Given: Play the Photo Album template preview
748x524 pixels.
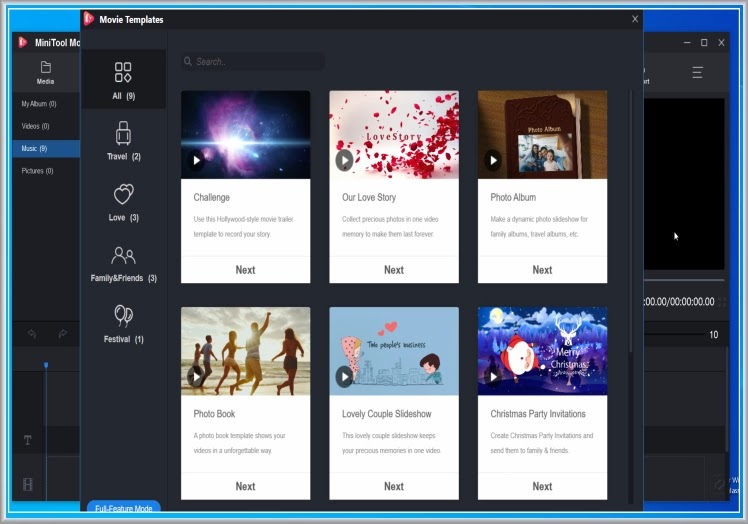Looking at the screenshot, I should pos(493,160).
